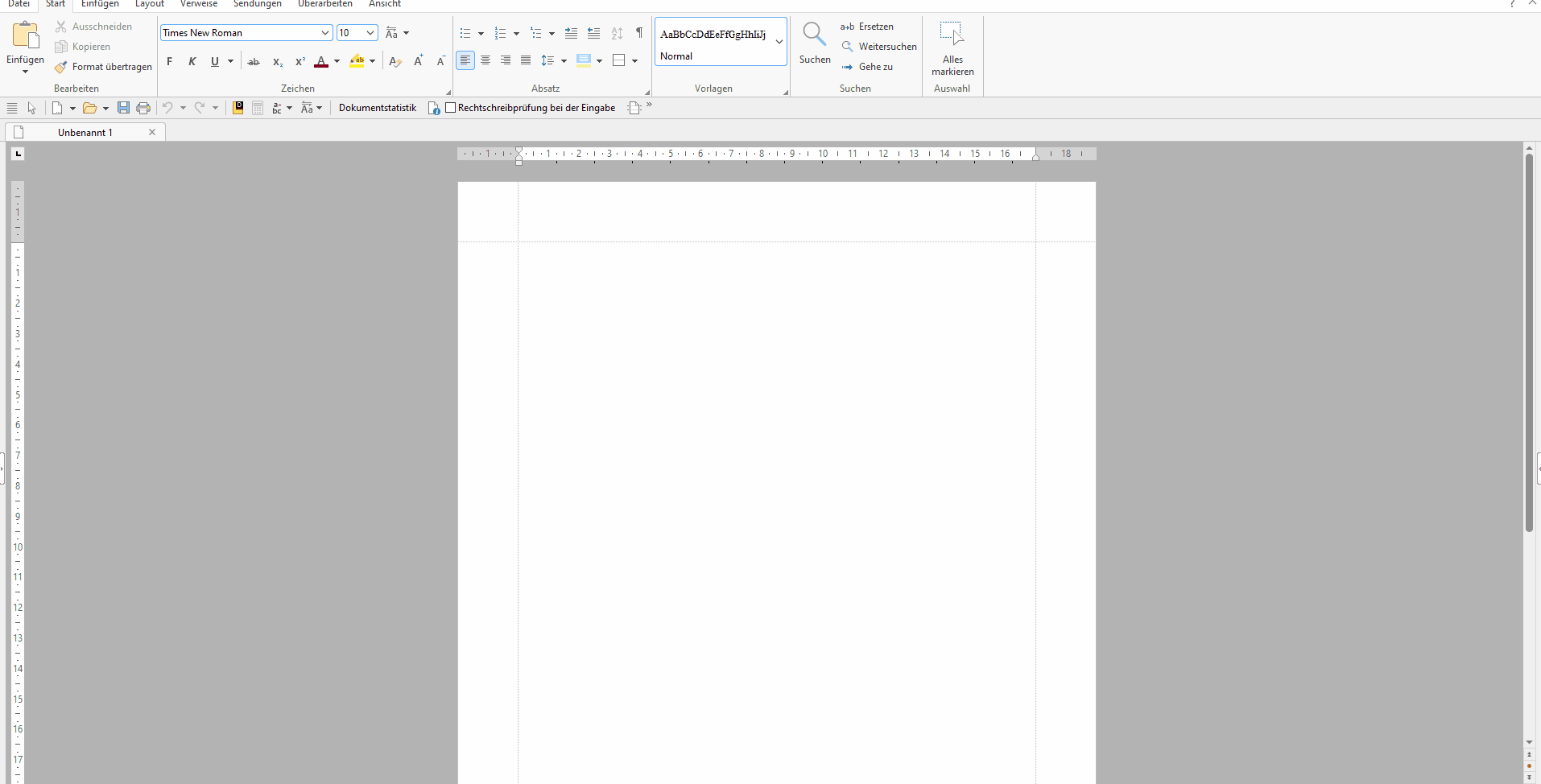Image resolution: width=1541 pixels, height=784 pixels.
Task: Toggle strikethrough text formatting
Action: (254, 61)
